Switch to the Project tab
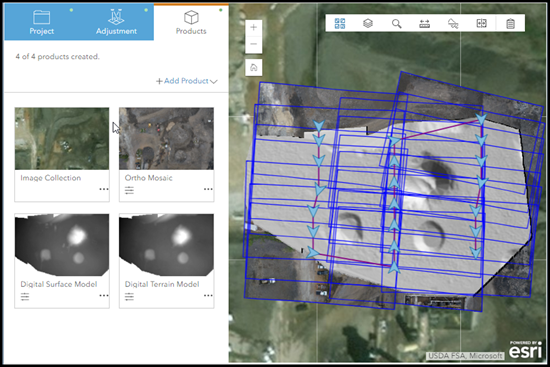Screen dimensions: 550x367 coord(41,22)
